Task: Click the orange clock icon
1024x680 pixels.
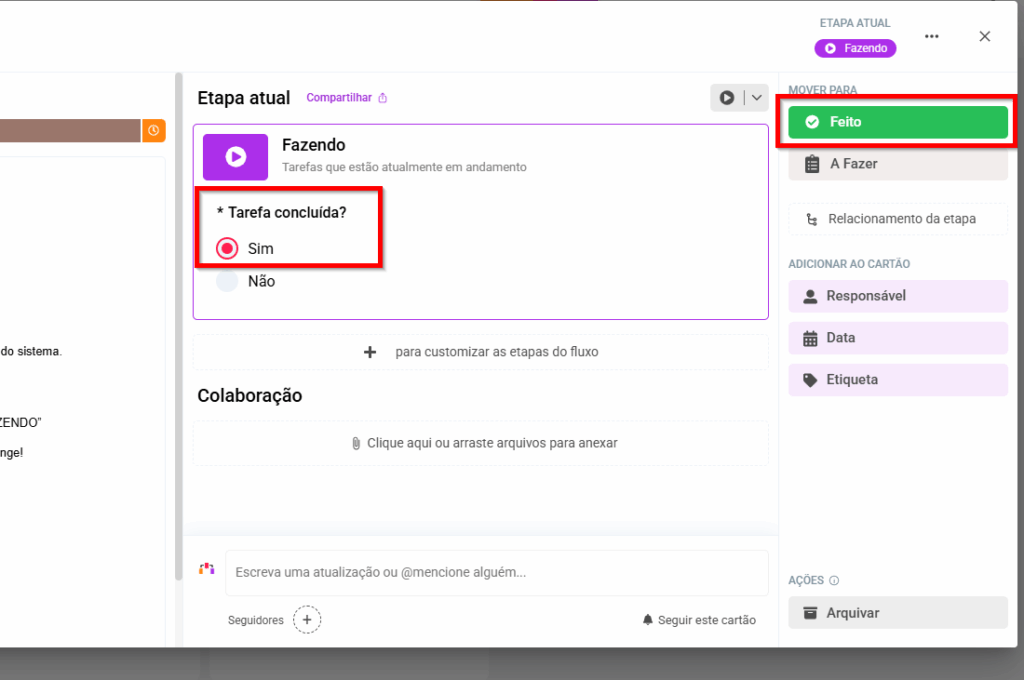Action: 153,130
